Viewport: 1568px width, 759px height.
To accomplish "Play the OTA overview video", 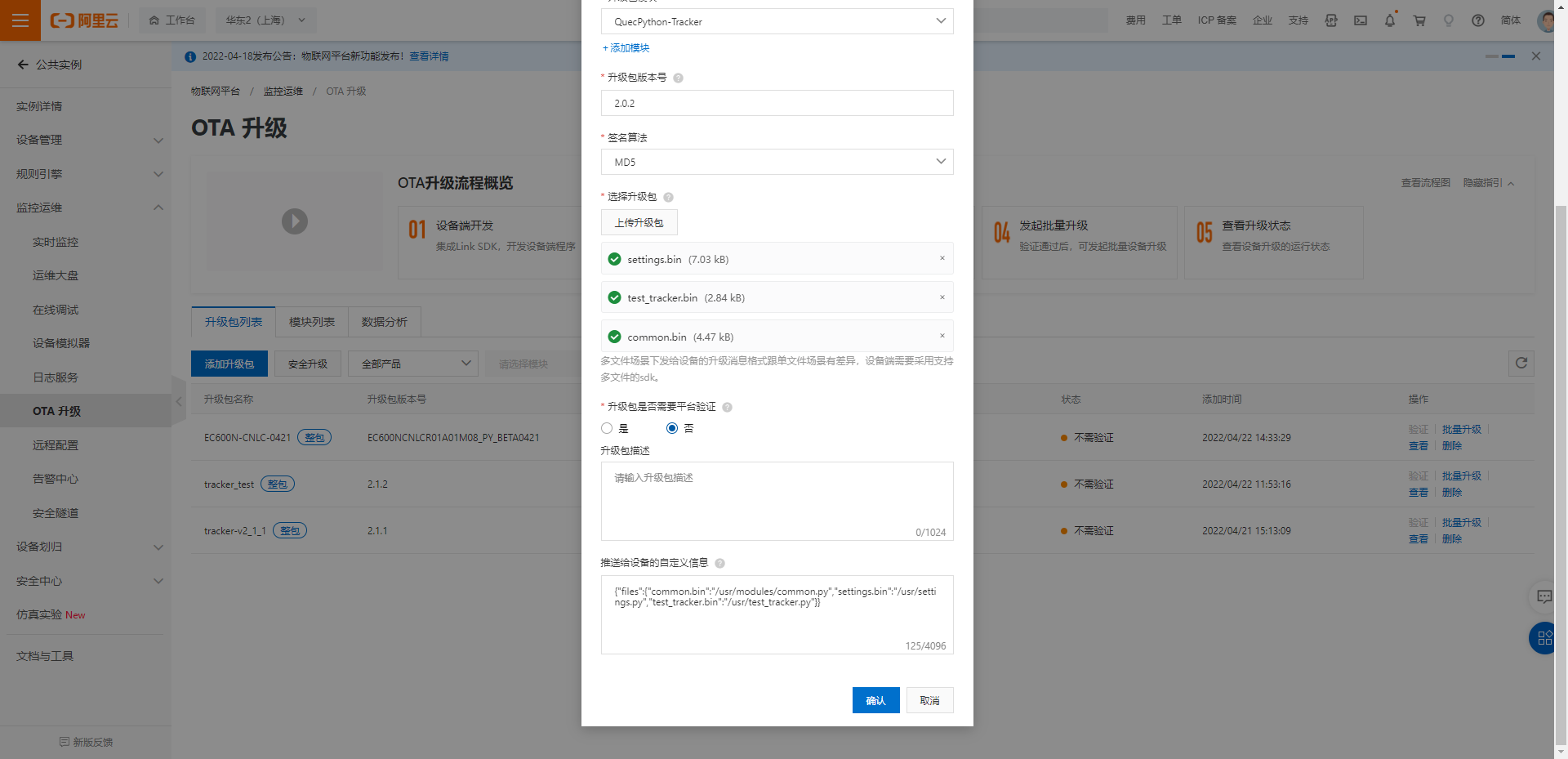I will click(x=295, y=221).
